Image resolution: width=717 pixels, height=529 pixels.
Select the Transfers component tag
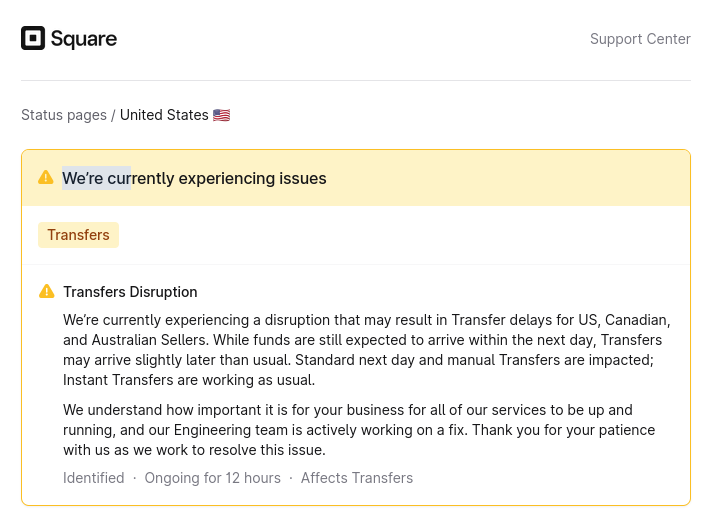pos(78,235)
